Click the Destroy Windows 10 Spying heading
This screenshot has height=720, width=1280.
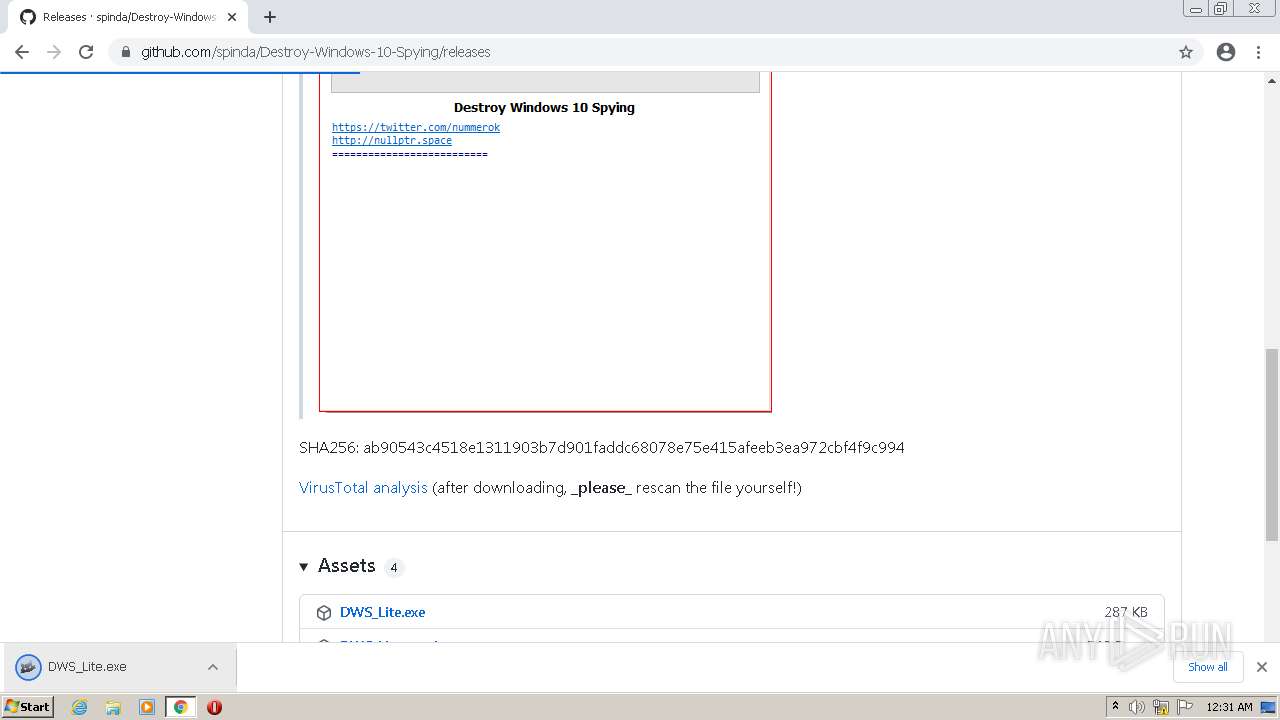544,108
